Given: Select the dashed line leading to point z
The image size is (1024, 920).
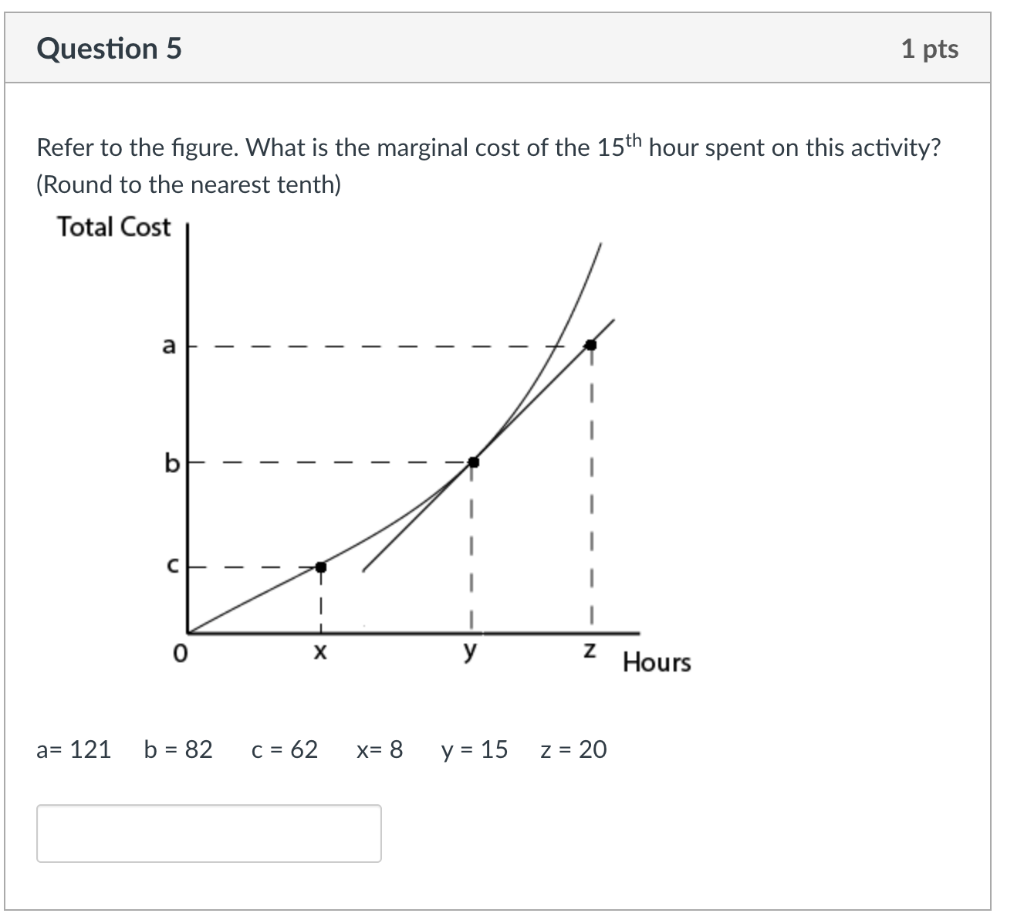Looking at the screenshot, I should click(592, 500).
